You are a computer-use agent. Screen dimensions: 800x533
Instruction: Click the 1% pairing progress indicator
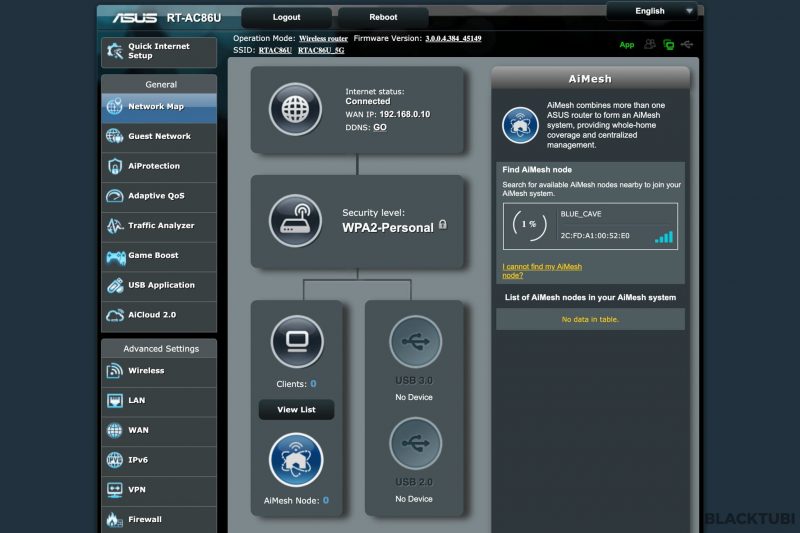coord(529,224)
